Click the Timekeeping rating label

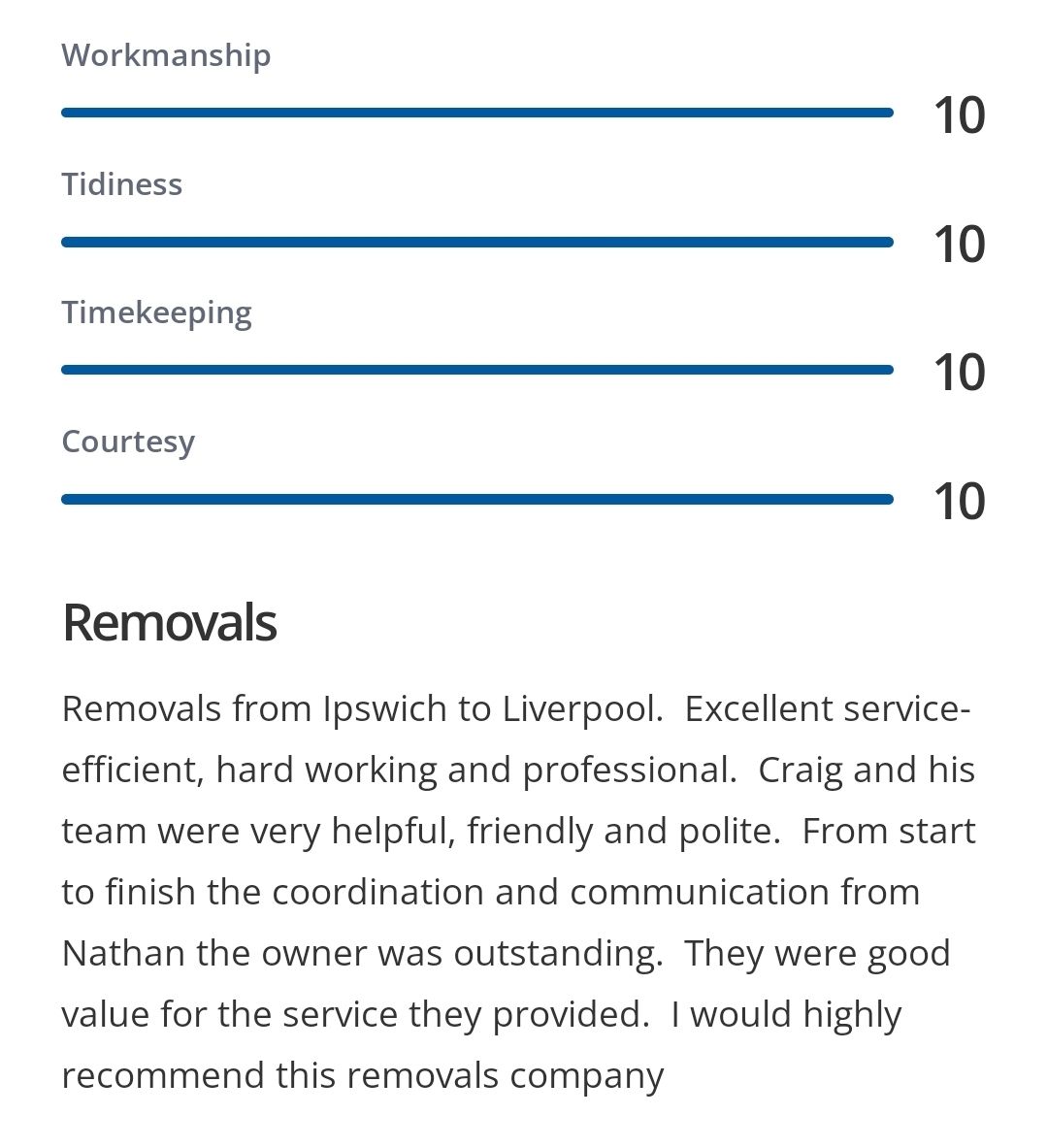pos(156,312)
